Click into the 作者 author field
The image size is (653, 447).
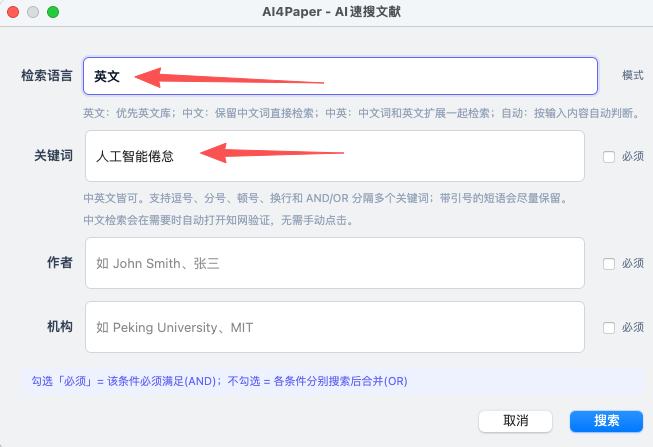pyautogui.click(x=335, y=263)
